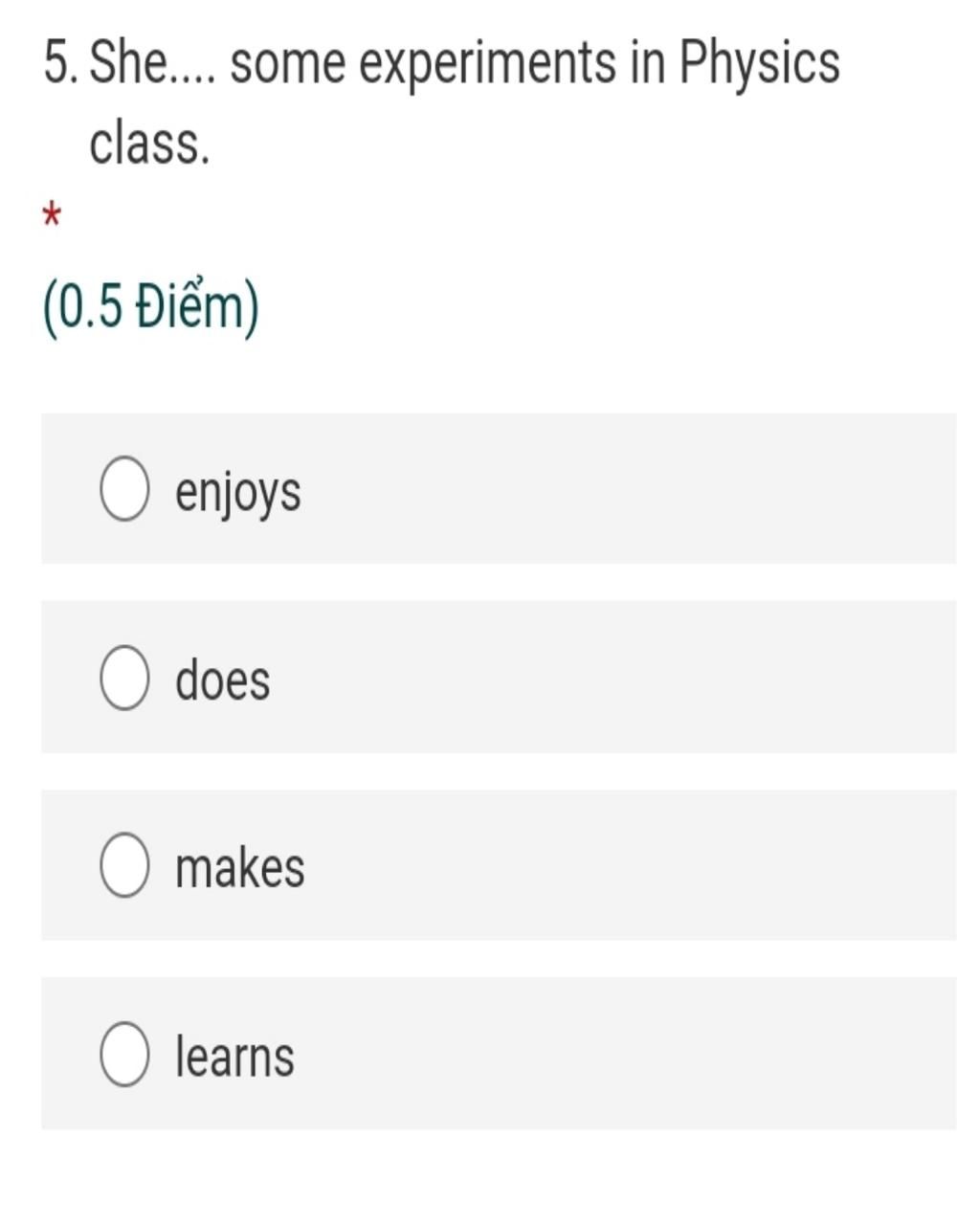The width and height of the screenshot is (980, 1225).
Task: Click empty gray area of learns option row
Action: pos(622,1054)
